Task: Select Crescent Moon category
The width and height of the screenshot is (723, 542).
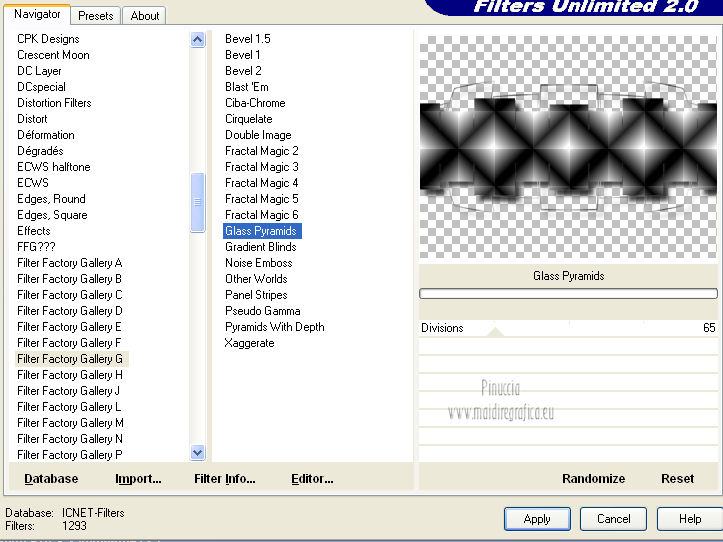Action: (x=53, y=55)
